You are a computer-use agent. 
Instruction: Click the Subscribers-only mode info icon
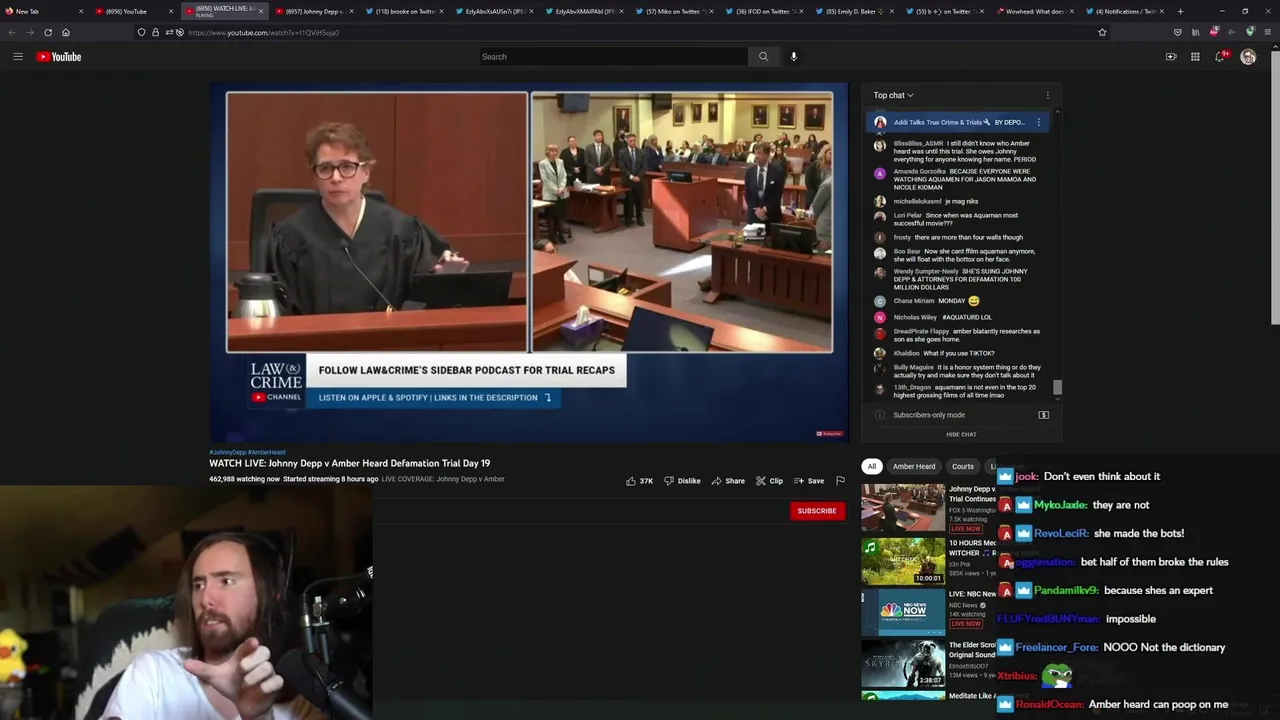coord(880,415)
